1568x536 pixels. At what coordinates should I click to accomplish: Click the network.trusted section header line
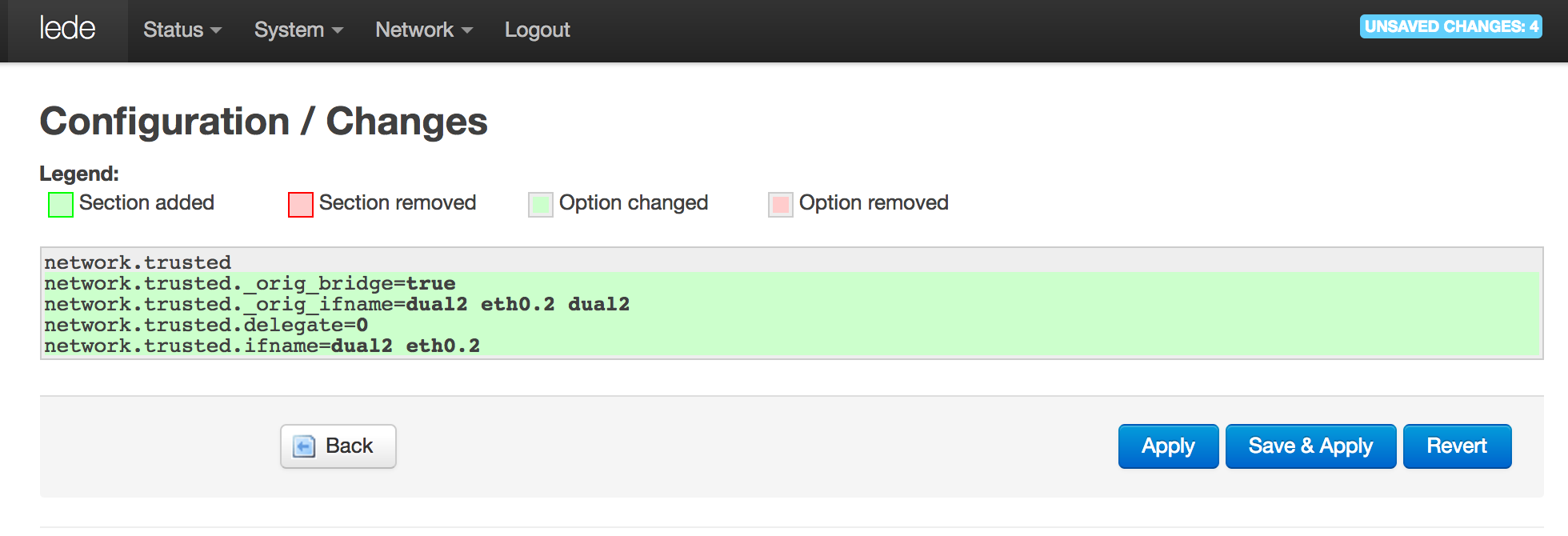click(791, 262)
